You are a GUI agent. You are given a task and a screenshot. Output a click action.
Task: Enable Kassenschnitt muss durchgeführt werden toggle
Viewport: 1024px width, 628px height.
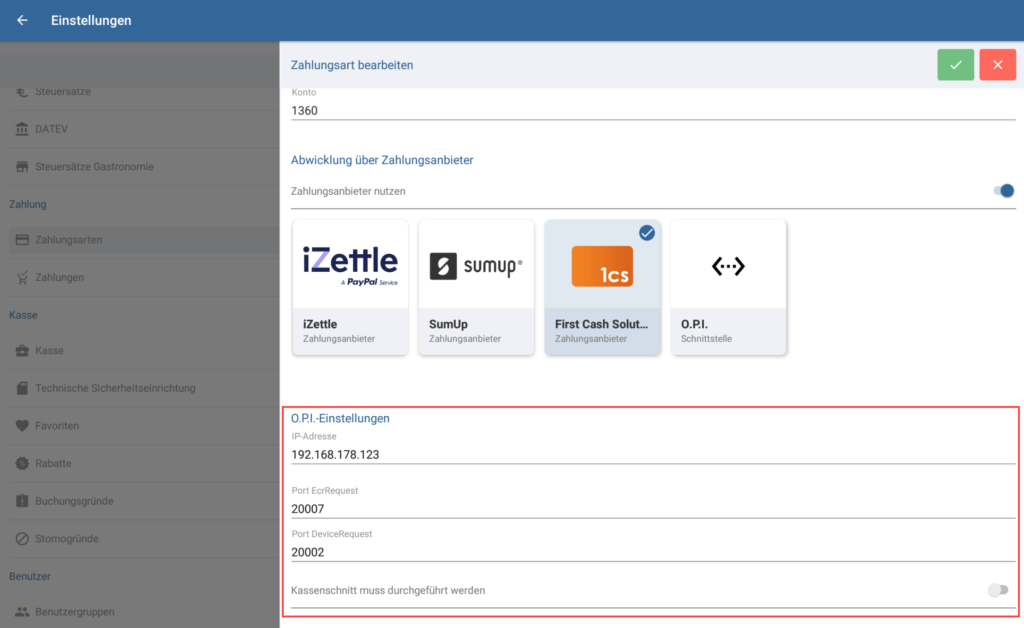(997, 591)
